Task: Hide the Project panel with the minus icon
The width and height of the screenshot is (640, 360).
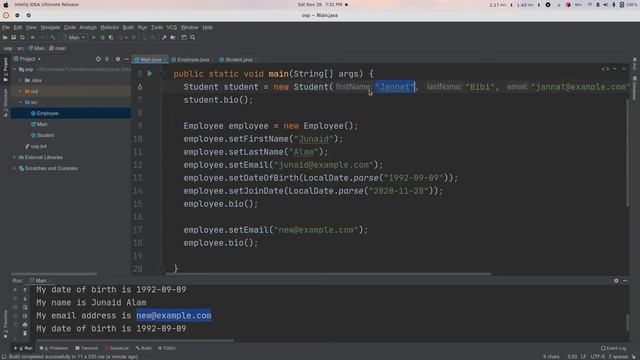Action: 127,59
